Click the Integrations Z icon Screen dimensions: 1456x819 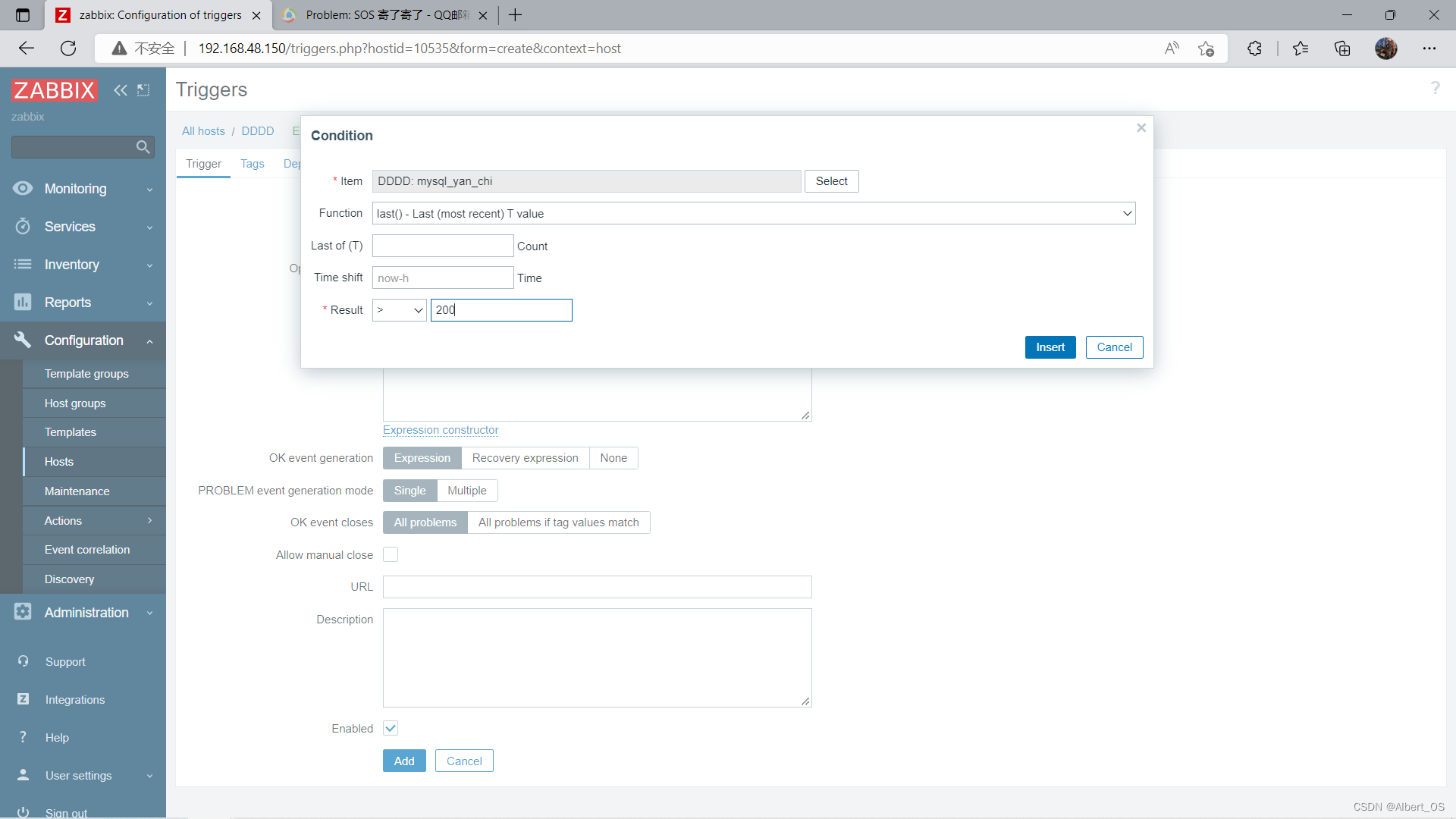(x=23, y=699)
